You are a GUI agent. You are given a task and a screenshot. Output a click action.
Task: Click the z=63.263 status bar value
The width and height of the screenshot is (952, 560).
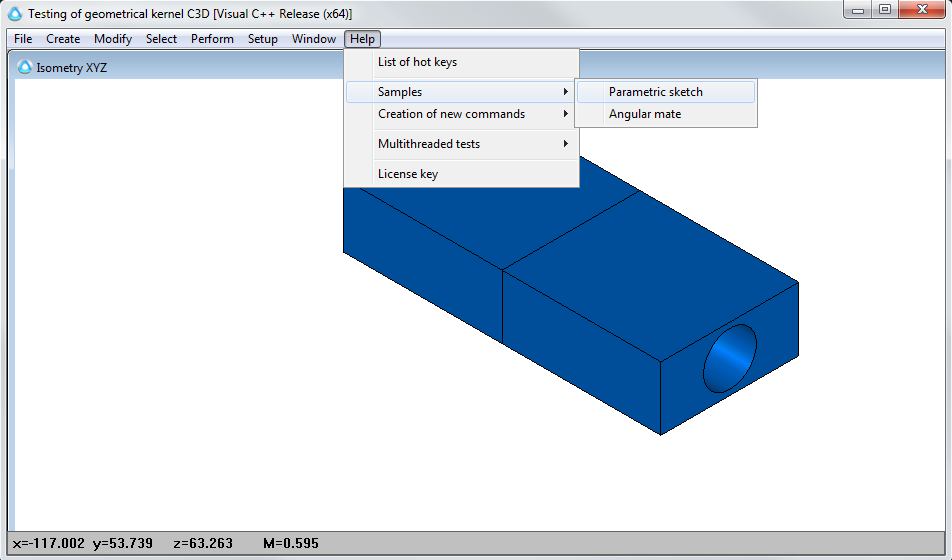203,544
